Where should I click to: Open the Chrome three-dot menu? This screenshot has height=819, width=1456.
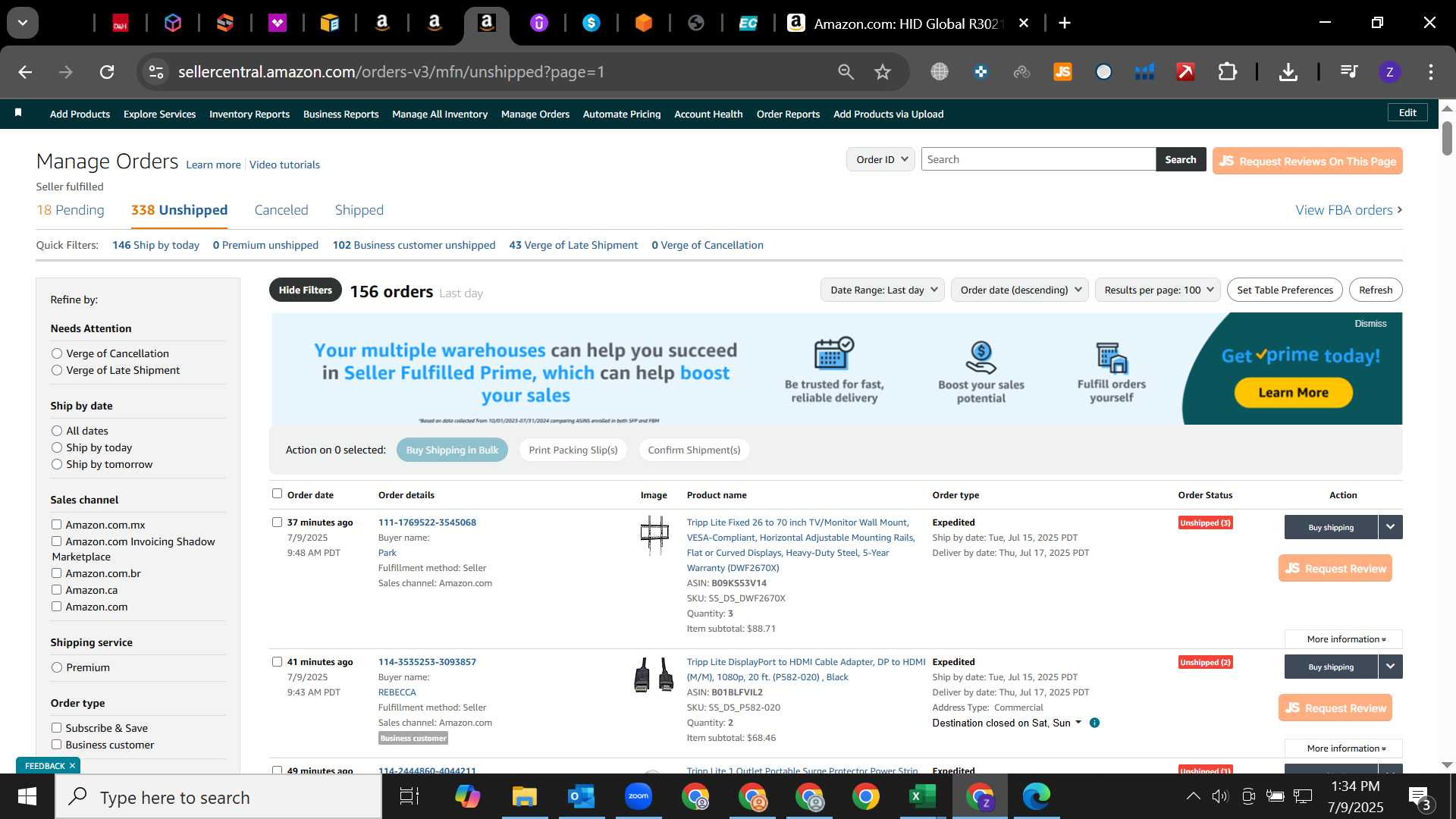(x=1431, y=72)
